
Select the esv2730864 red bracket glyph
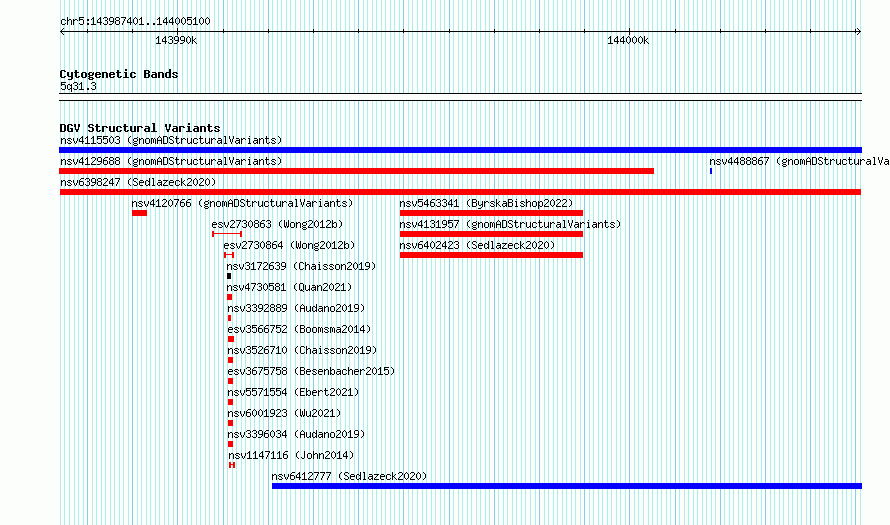pyautogui.click(x=229, y=255)
